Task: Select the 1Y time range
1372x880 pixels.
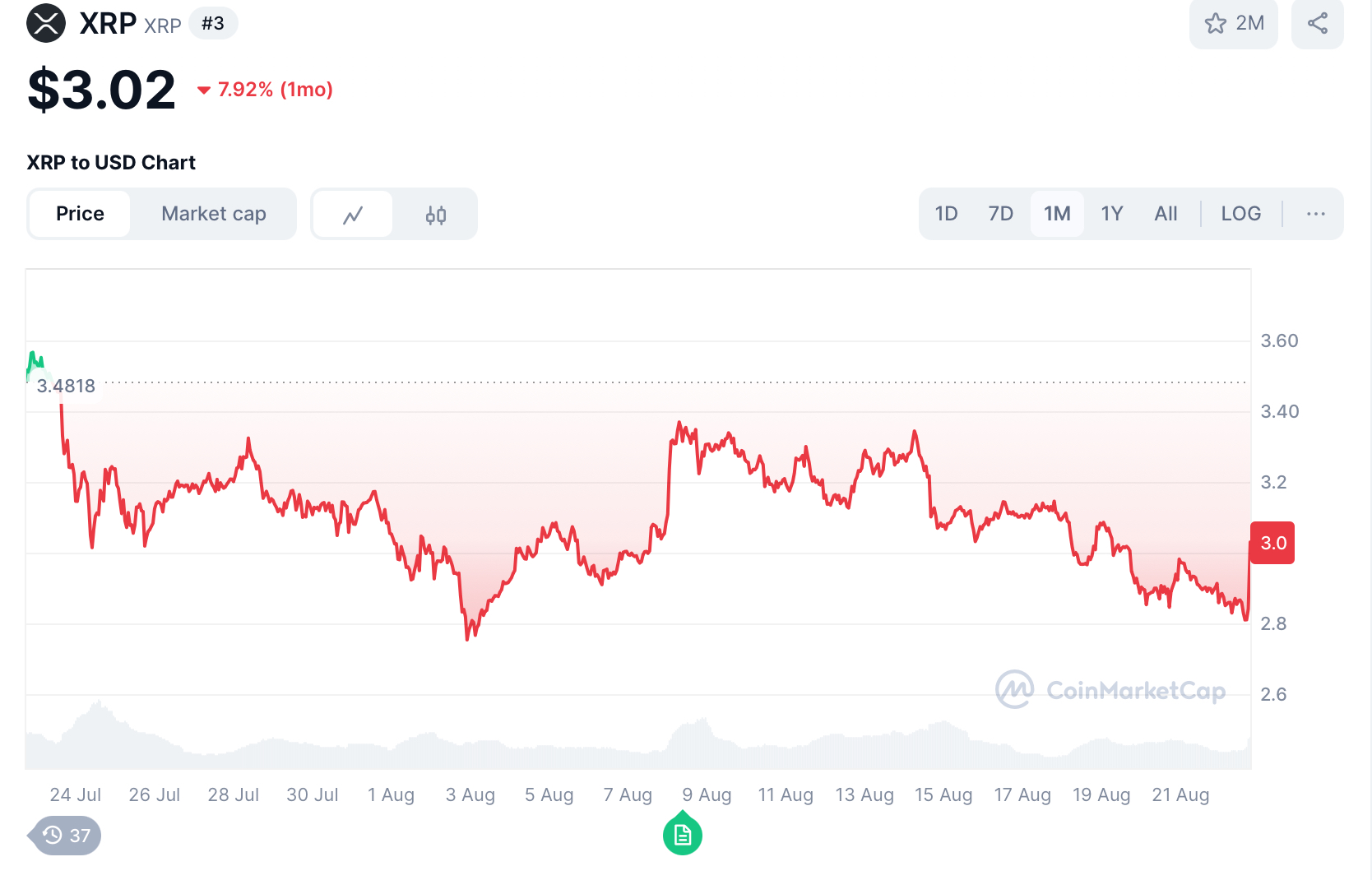Action: point(1111,214)
